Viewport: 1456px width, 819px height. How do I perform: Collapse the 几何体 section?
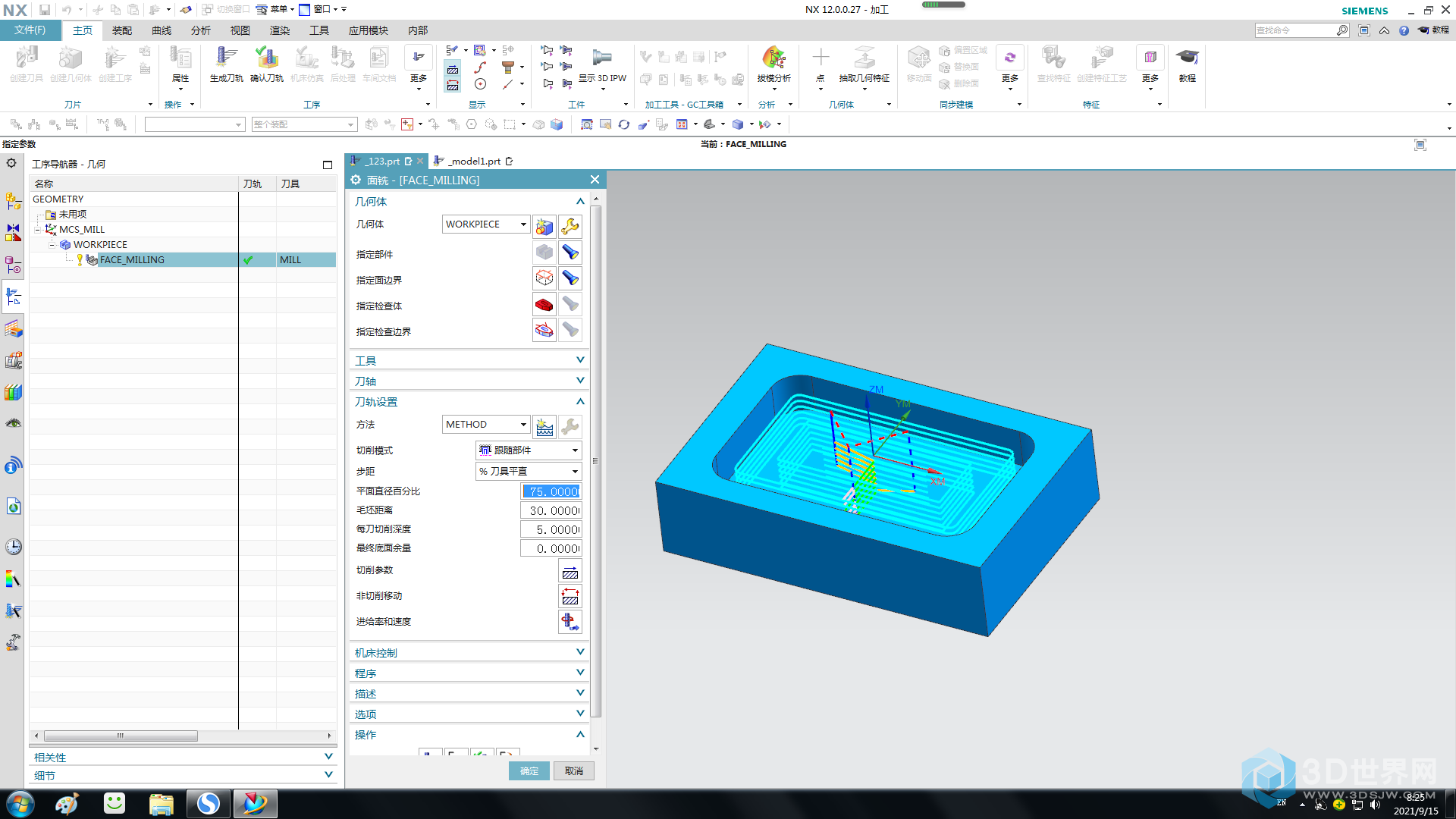(x=468, y=202)
